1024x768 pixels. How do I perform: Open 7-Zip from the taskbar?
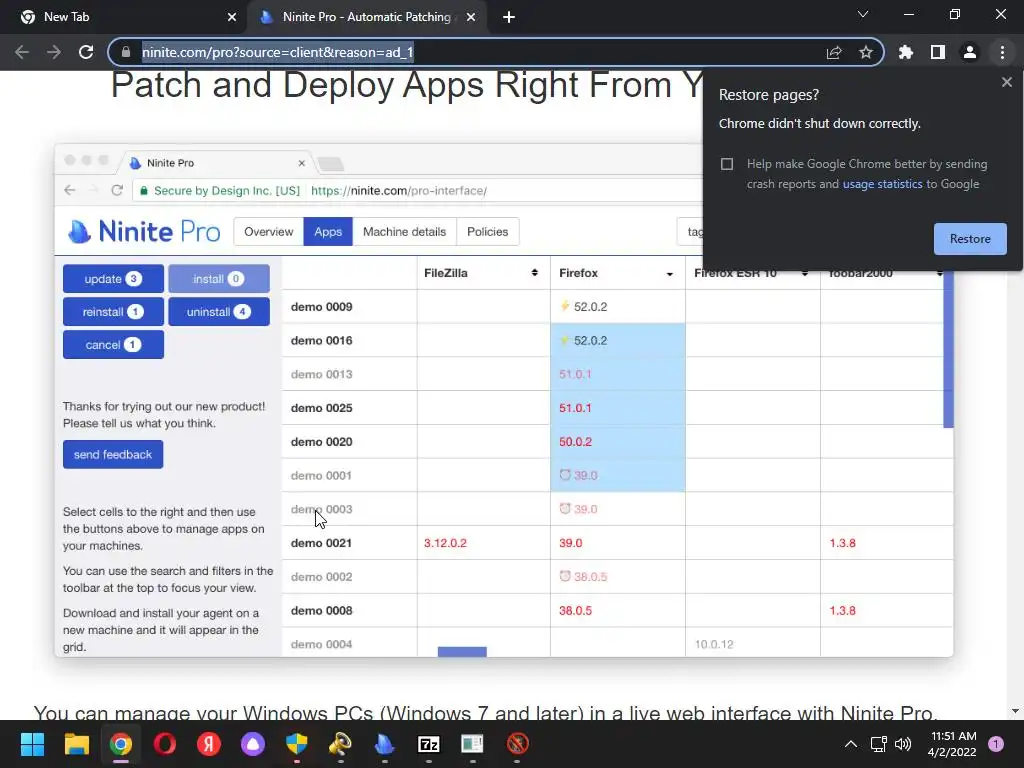(428, 744)
